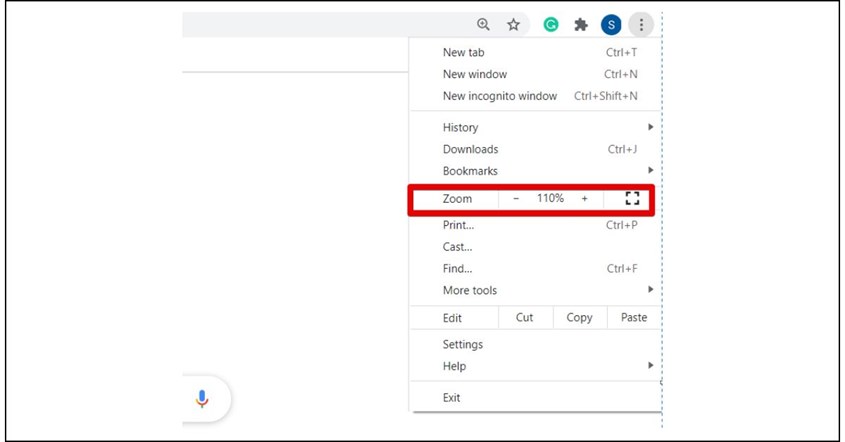Image resolution: width=845 pixels, height=442 pixels.
Task: Open the Grammarly extension icon
Action: [x=551, y=24]
